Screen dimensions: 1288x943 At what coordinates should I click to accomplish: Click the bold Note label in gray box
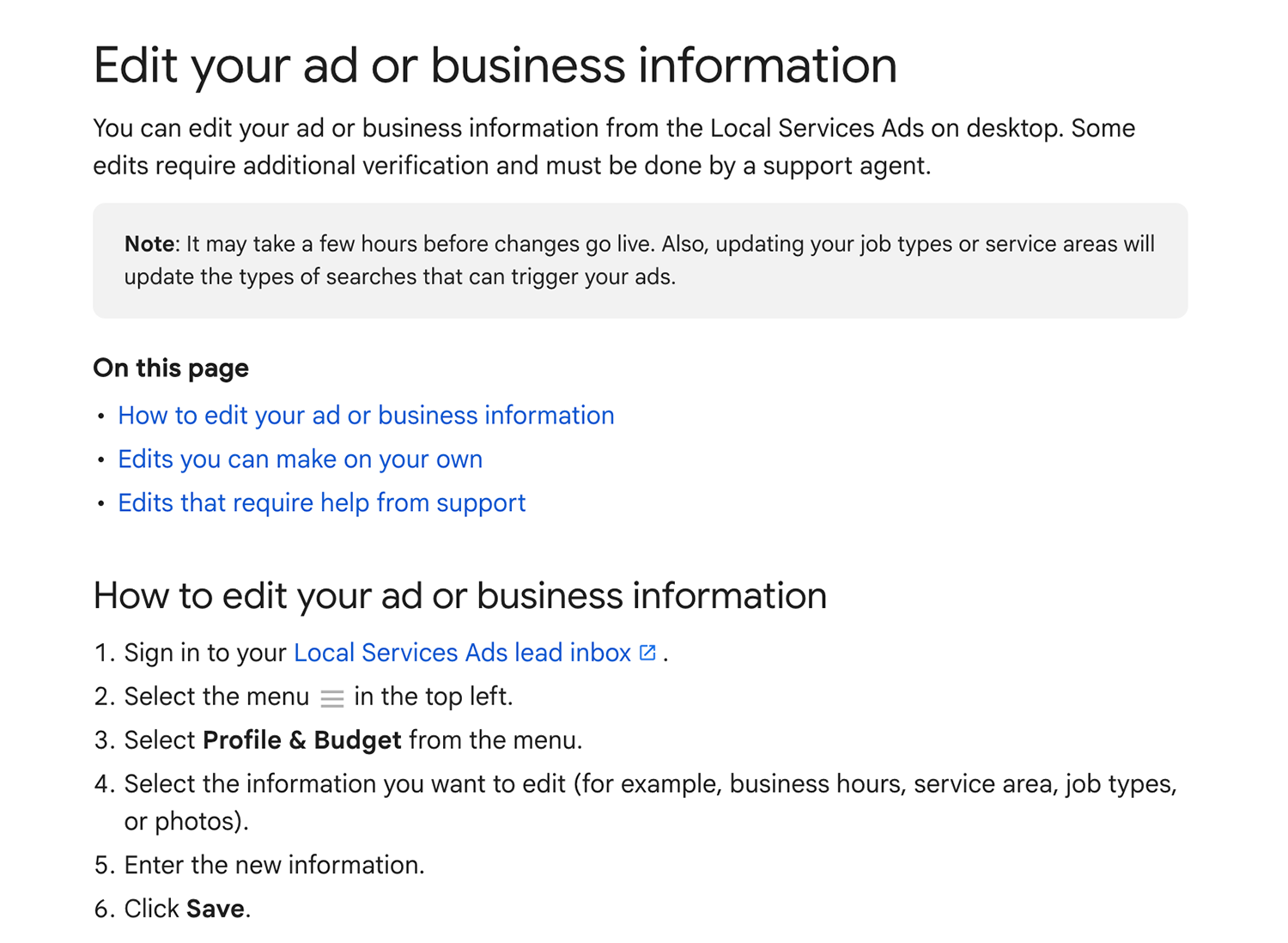[149, 244]
